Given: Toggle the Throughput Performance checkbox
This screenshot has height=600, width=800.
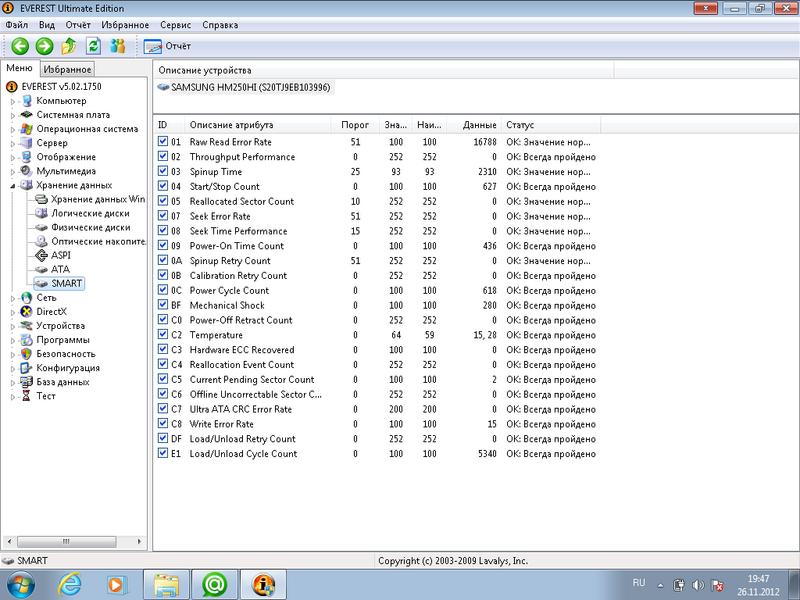Looking at the screenshot, I should [x=163, y=156].
